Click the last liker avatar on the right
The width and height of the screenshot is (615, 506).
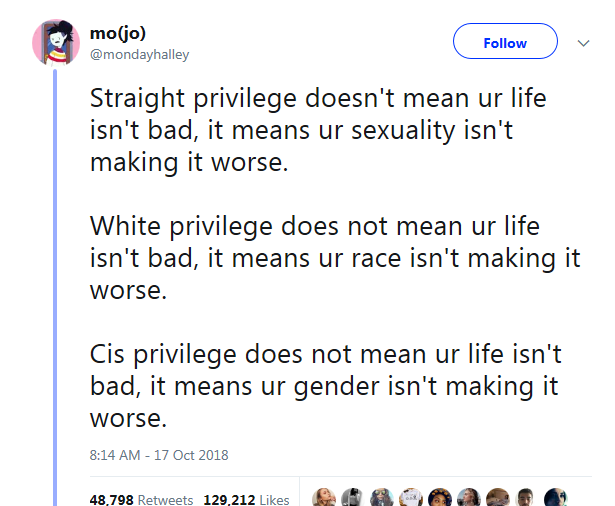pyautogui.click(x=556, y=497)
